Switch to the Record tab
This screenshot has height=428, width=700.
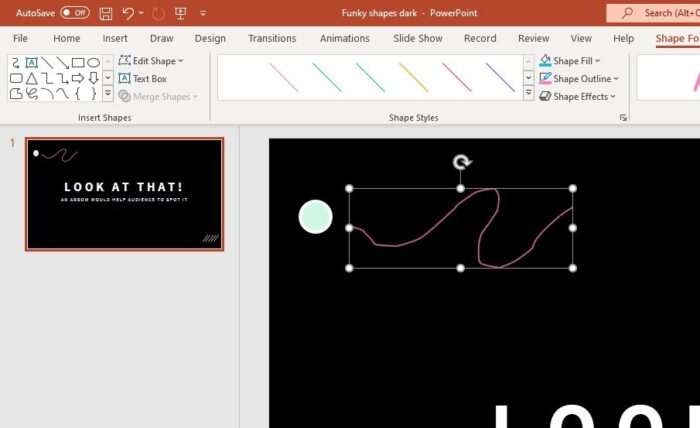480,38
